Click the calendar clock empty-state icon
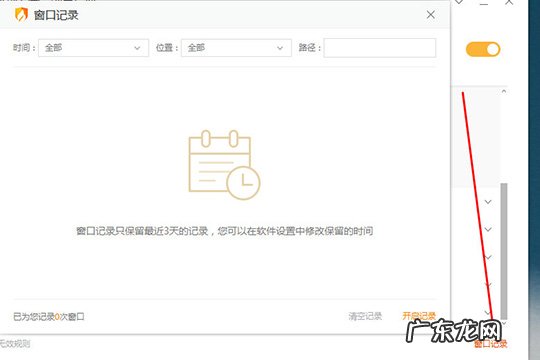 pyautogui.click(x=224, y=165)
